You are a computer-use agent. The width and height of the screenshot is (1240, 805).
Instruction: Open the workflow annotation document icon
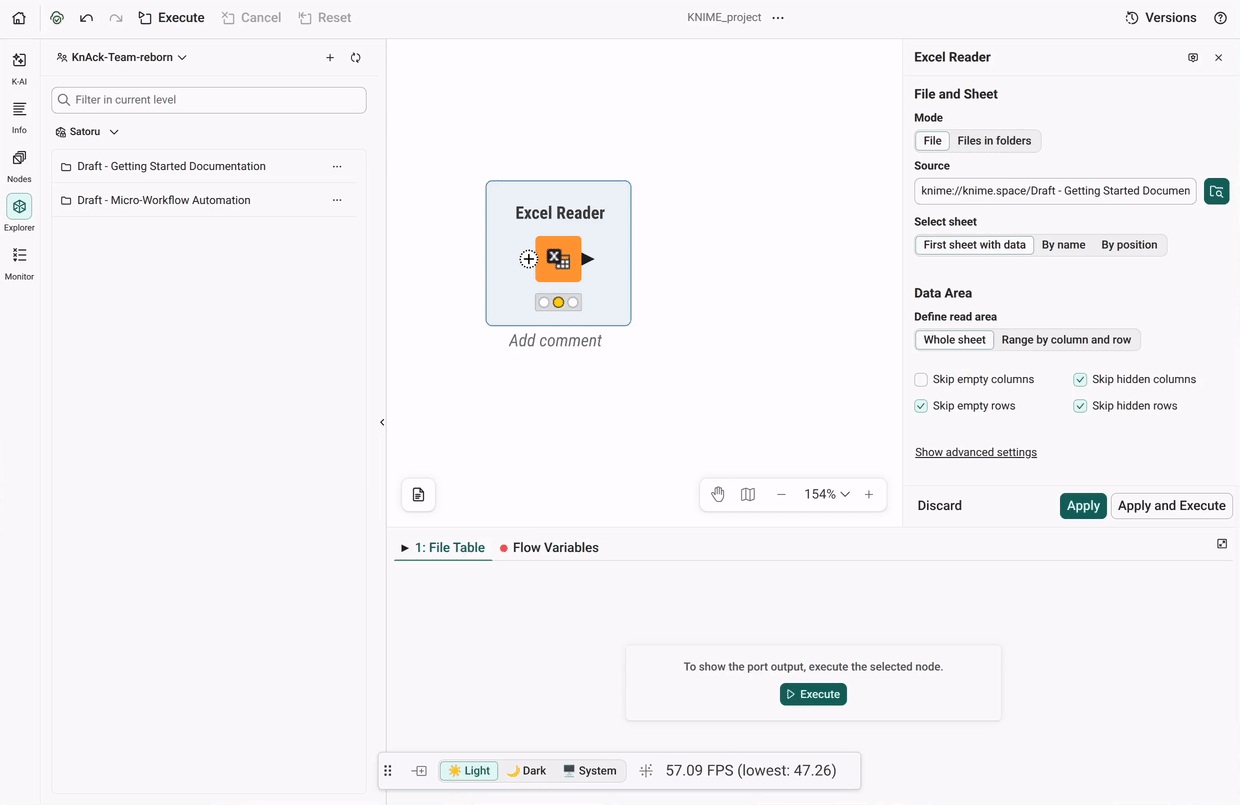coord(418,495)
